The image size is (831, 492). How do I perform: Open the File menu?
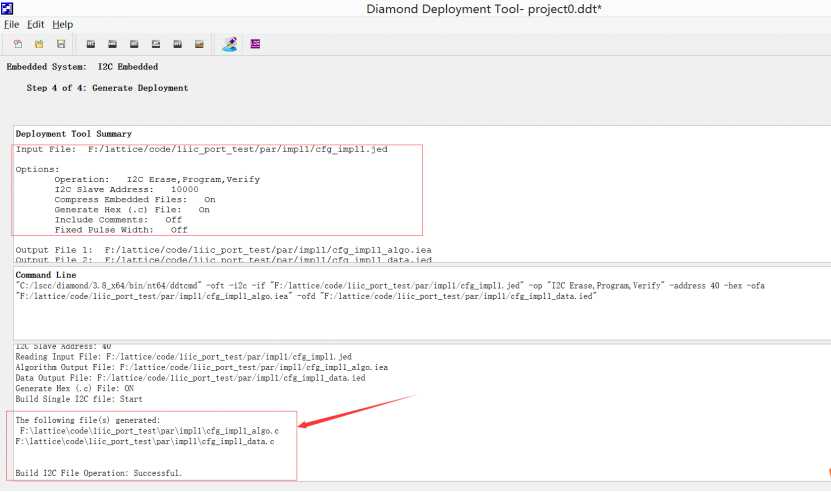[x=12, y=24]
